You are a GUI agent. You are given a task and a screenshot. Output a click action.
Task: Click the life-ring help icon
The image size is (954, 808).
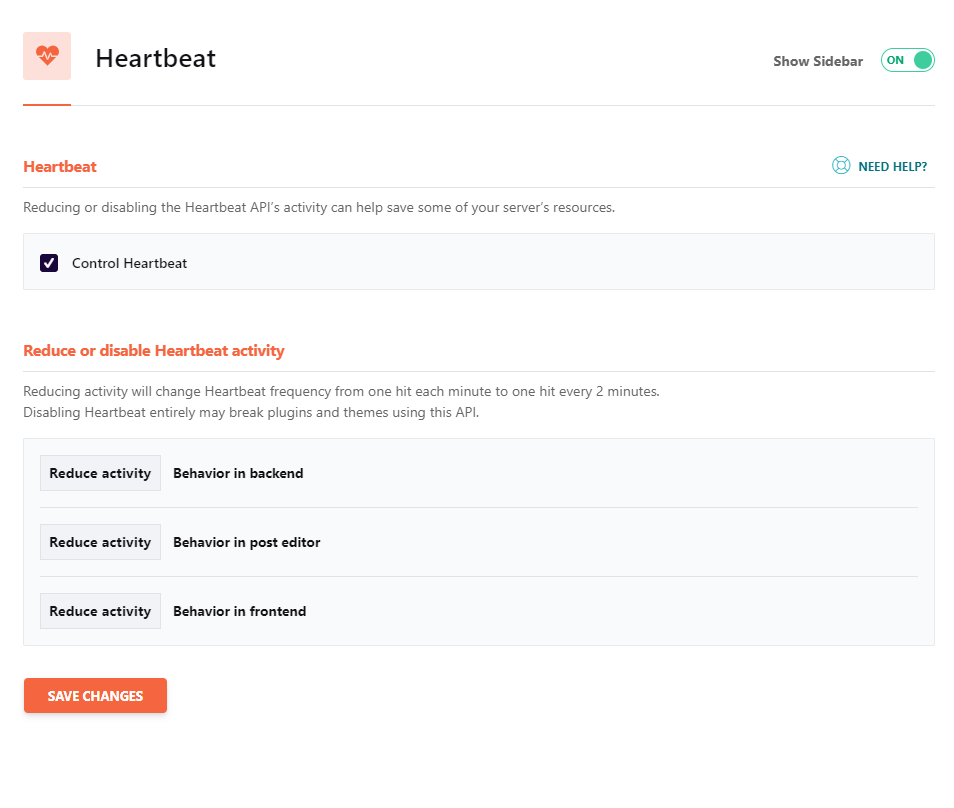(840, 165)
